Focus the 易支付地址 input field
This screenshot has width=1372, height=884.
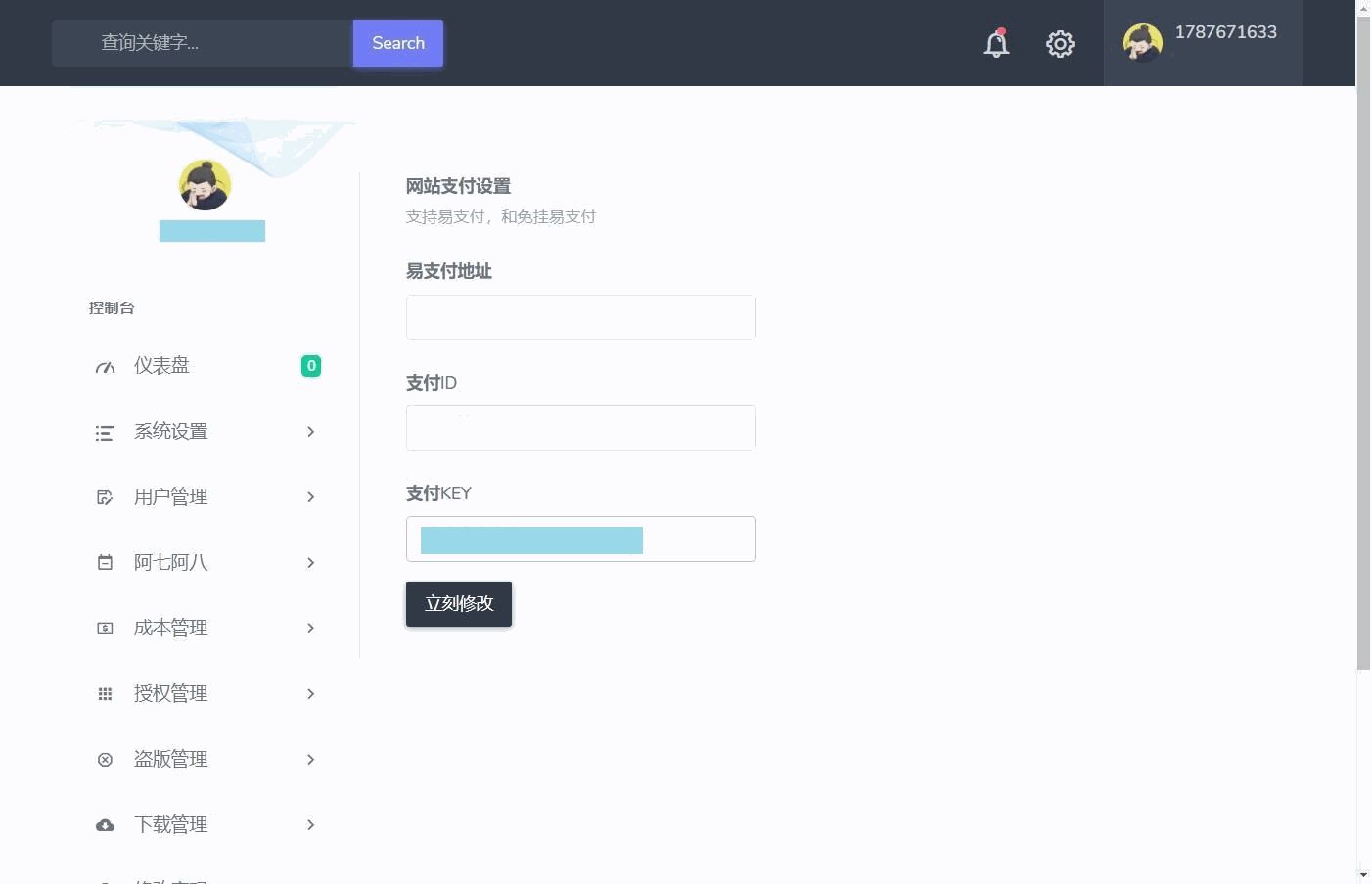pos(580,317)
